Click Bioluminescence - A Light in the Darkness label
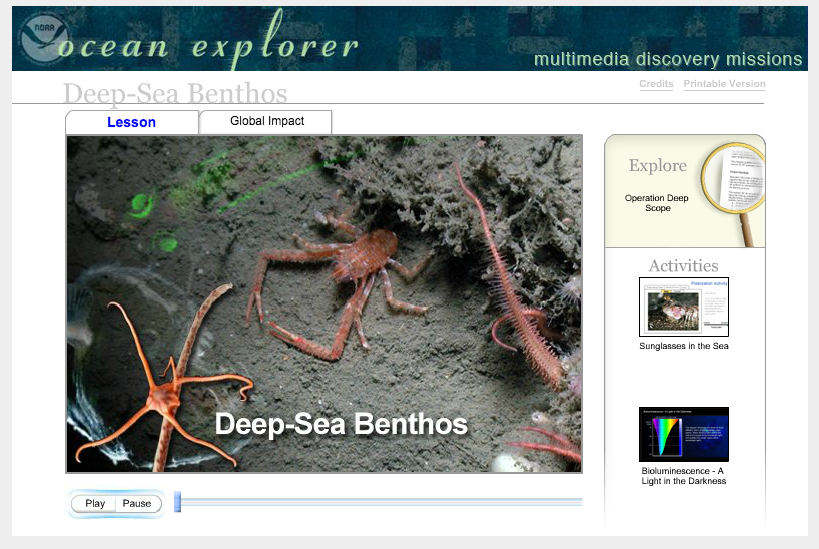Viewport: 819px width, 549px height. [684, 476]
